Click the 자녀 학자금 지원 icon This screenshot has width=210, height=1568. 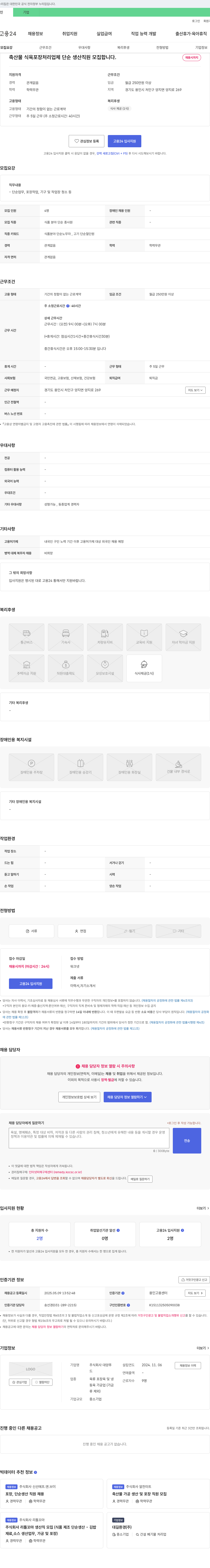183,637
